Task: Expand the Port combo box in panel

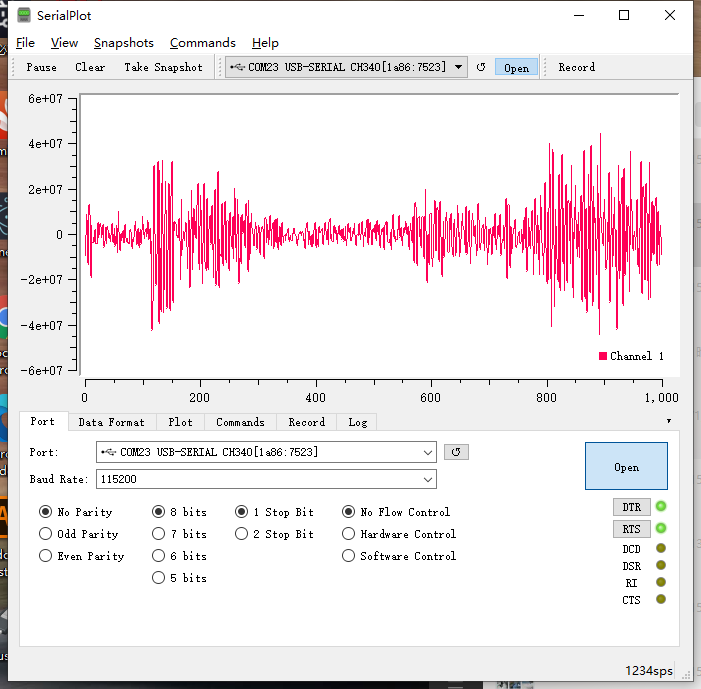Action: coord(428,452)
